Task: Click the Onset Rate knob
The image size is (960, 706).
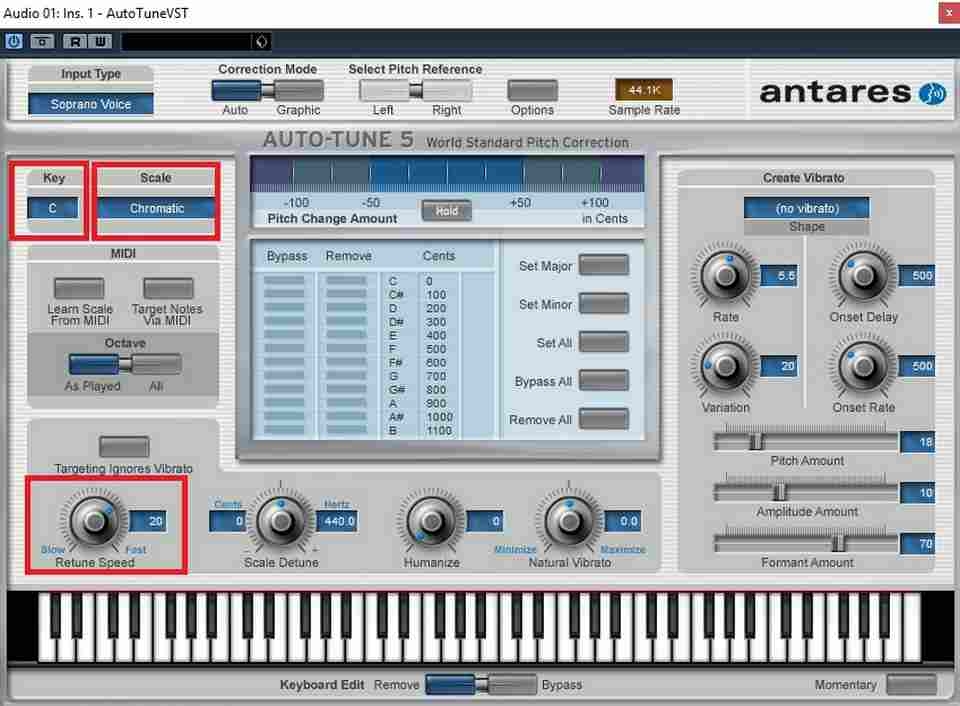Action: 864,366
